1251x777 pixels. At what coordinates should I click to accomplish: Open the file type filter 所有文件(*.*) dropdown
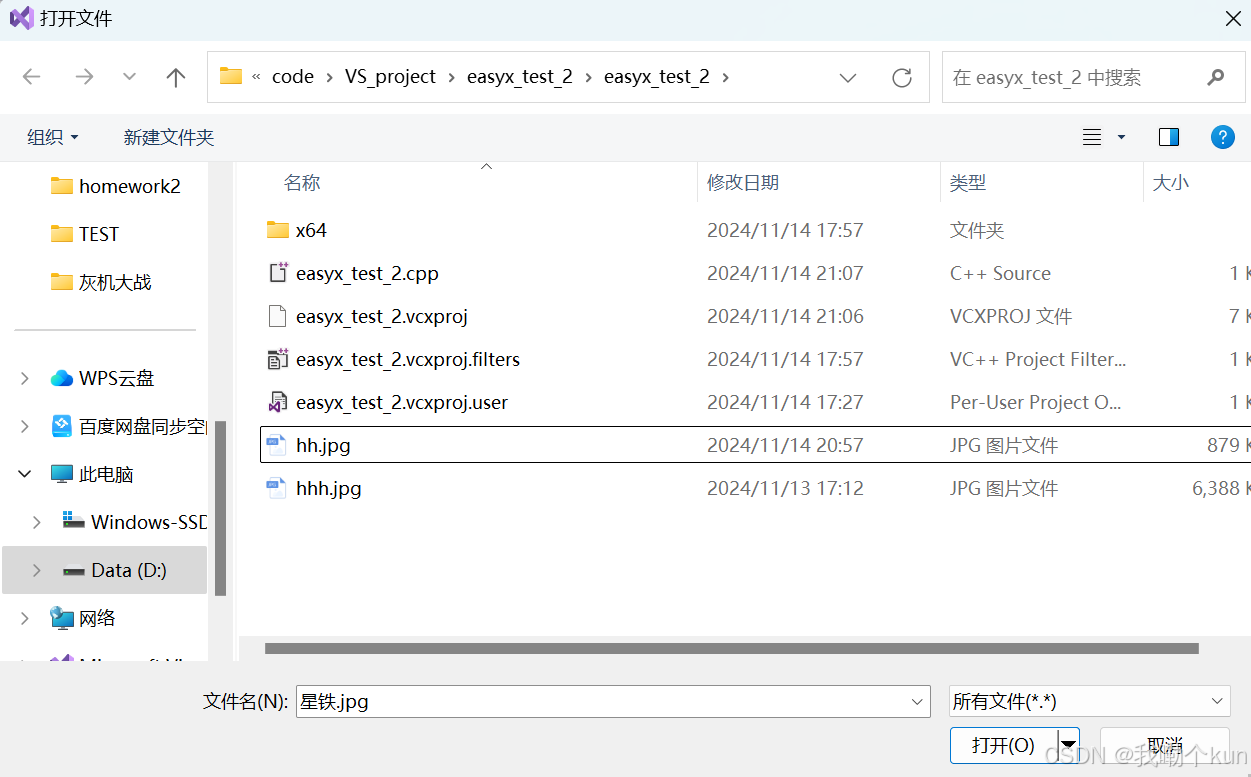point(1089,701)
